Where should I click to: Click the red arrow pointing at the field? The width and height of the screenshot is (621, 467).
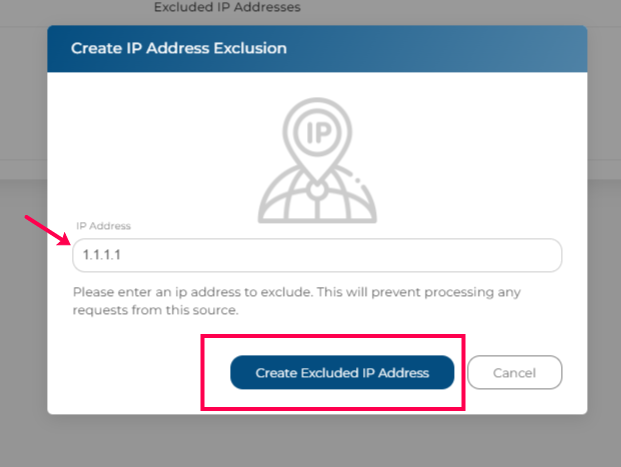click(48, 231)
